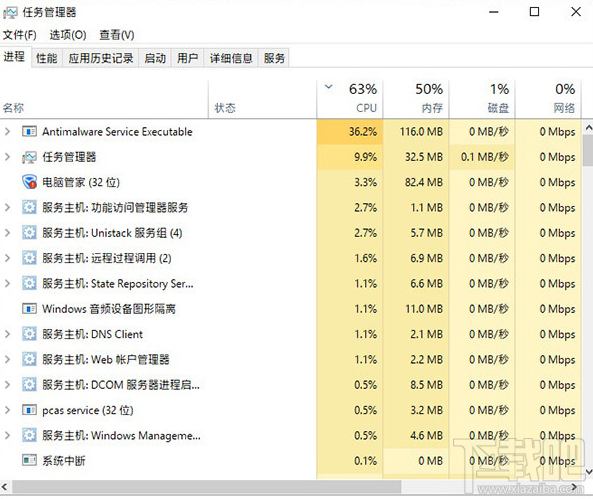Expand 服务主机: Web 帐户管理器
This screenshot has width=593, height=499.
pyautogui.click(x=7, y=359)
